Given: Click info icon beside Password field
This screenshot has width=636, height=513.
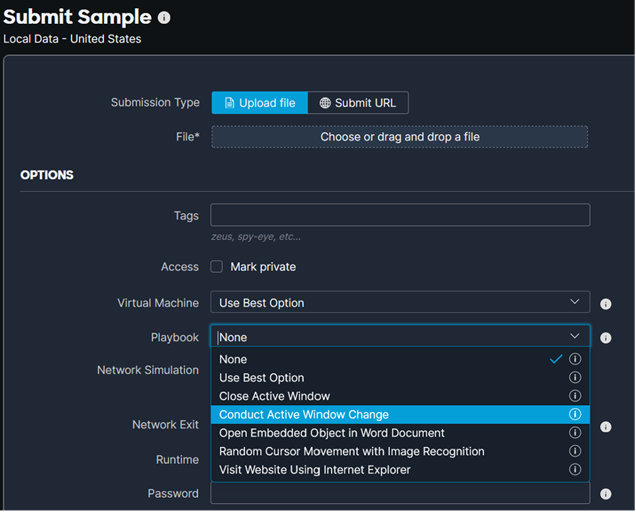Looking at the screenshot, I should [606, 494].
